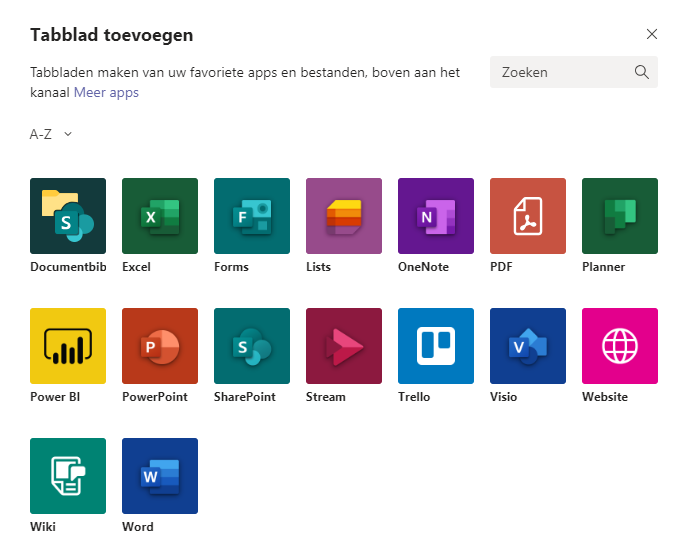Choose the Forms app icon
The height and width of the screenshot is (549, 684).
(x=252, y=216)
